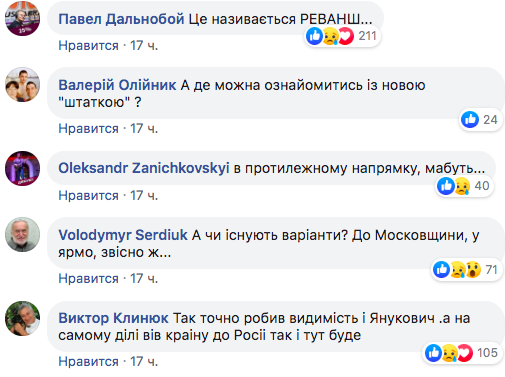Click the heart reaction with 105 count
This screenshot has height=377, width=505.
point(465,353)
